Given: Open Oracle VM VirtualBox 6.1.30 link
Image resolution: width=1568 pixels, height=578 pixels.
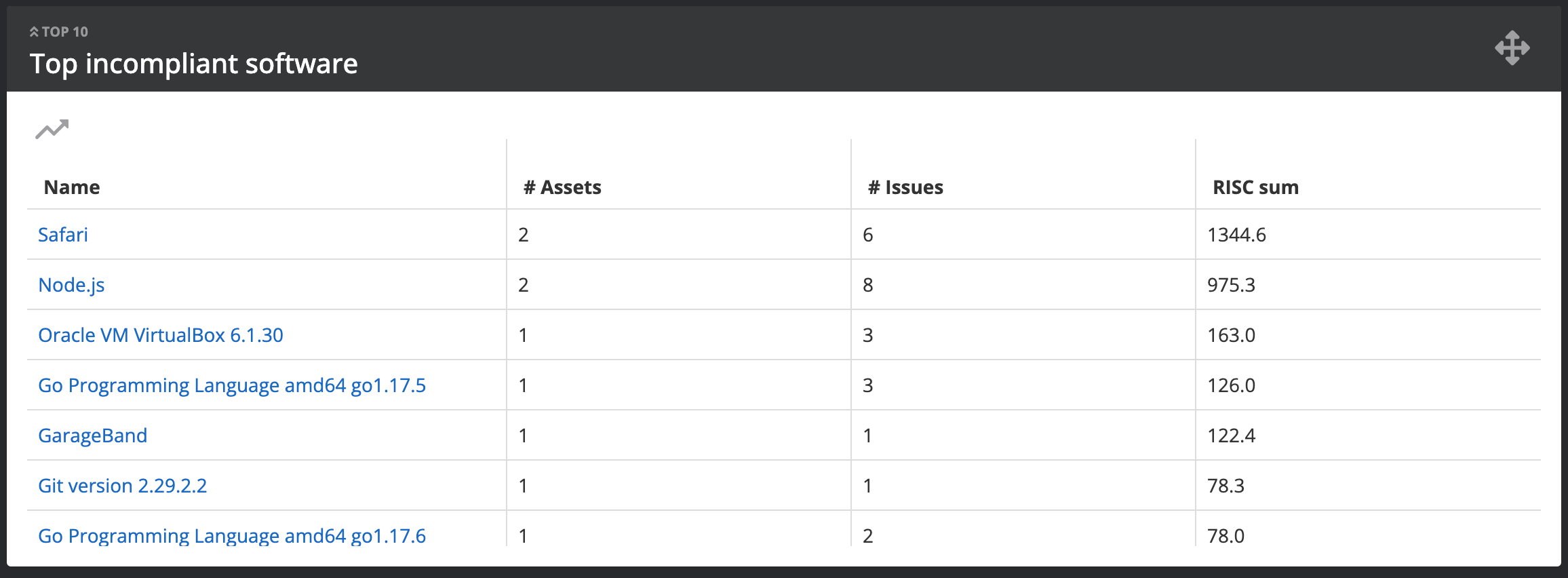Looking at the screenshot, I should (x=161, y=335).
